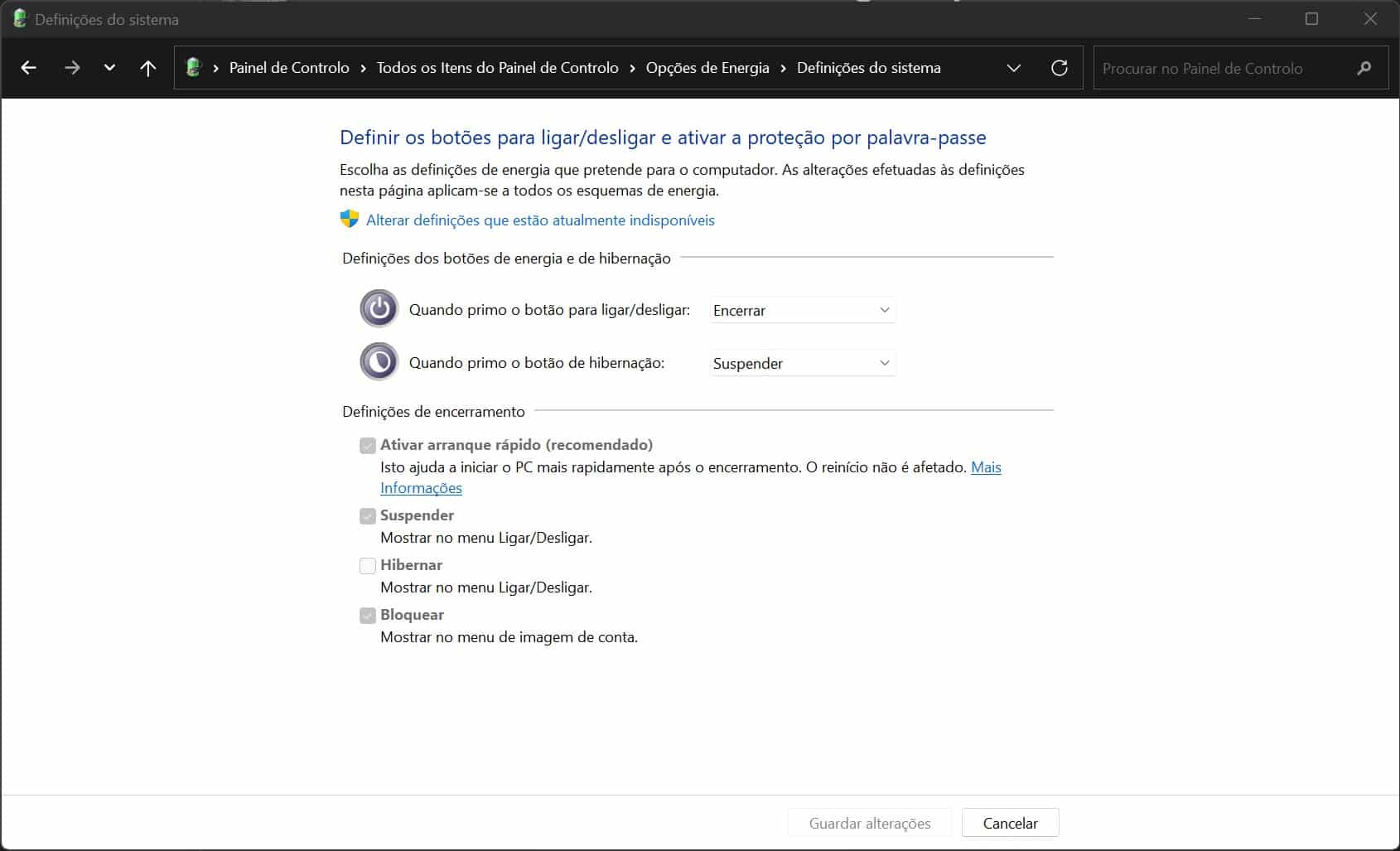1400x851 pixels.
Task: Click the hibernation button moon icon
Action: [x=379, y=362]
